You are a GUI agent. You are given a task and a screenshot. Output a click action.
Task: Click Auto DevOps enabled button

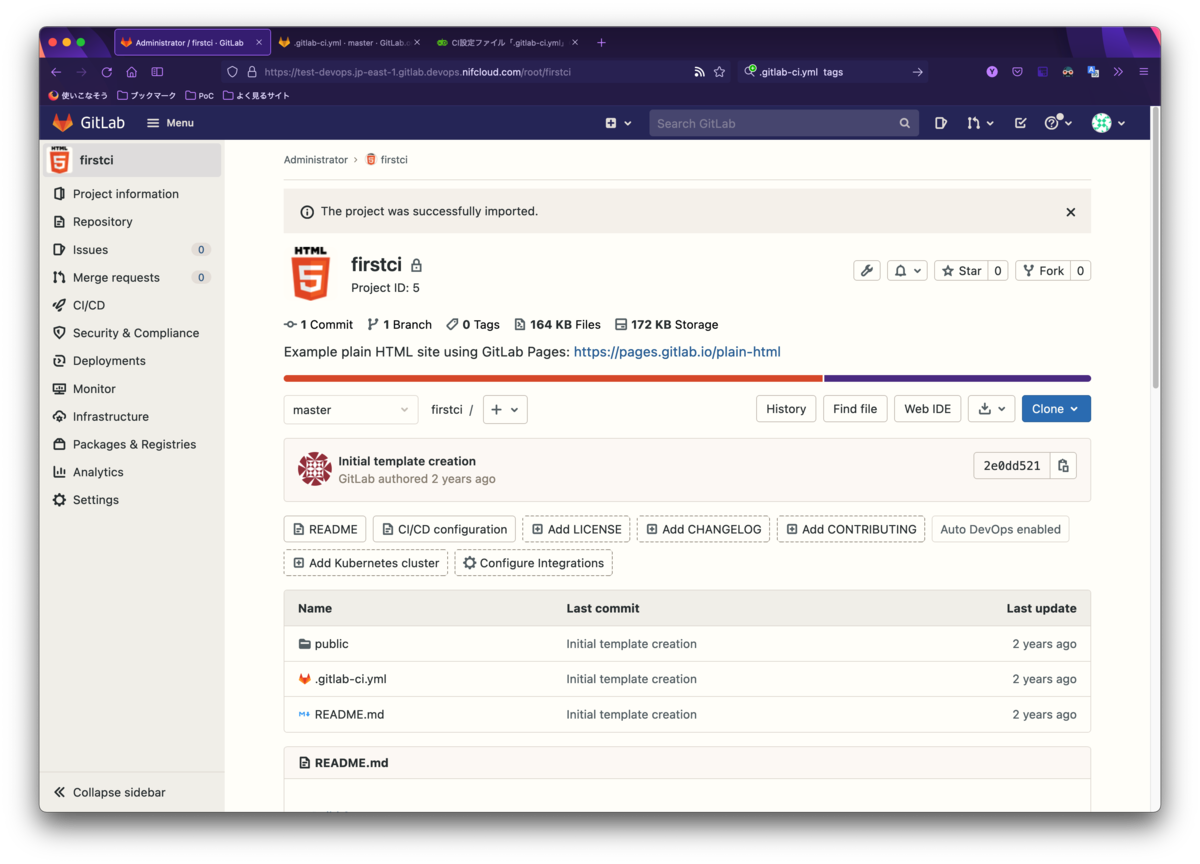click(x=1000, y=530)
